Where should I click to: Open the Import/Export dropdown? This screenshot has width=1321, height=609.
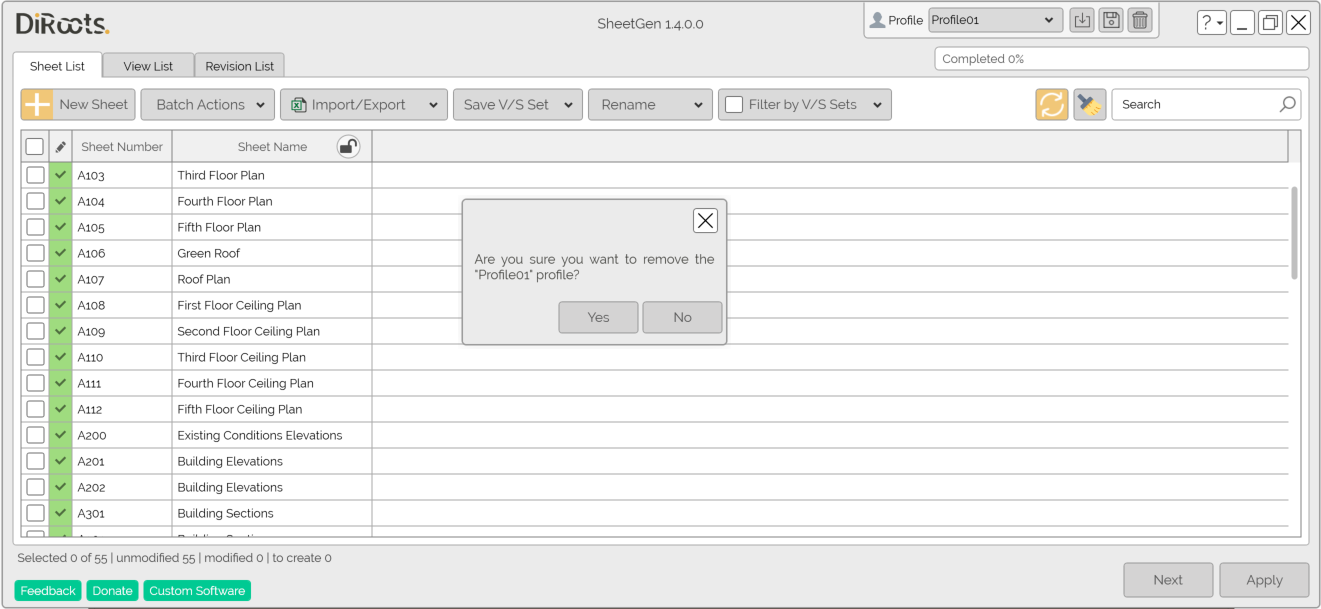(x=363, y=105)
